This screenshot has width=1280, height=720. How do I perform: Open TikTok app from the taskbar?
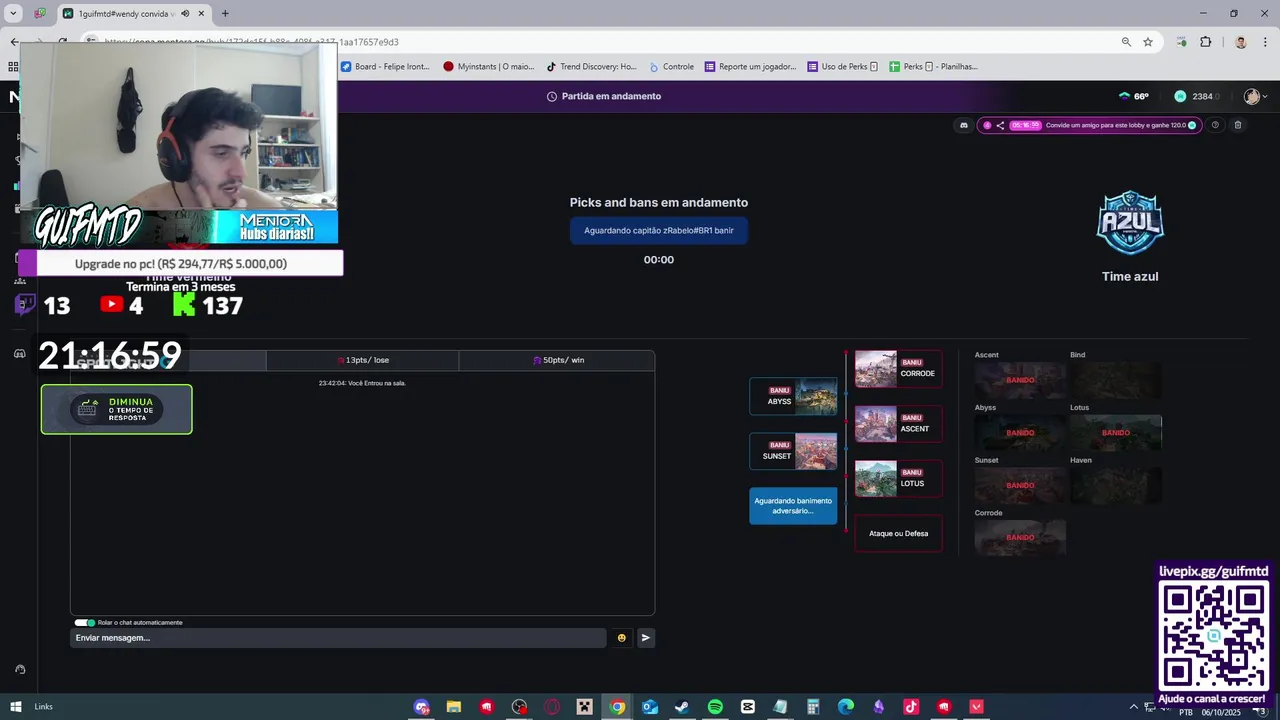(x=911, y=707)
